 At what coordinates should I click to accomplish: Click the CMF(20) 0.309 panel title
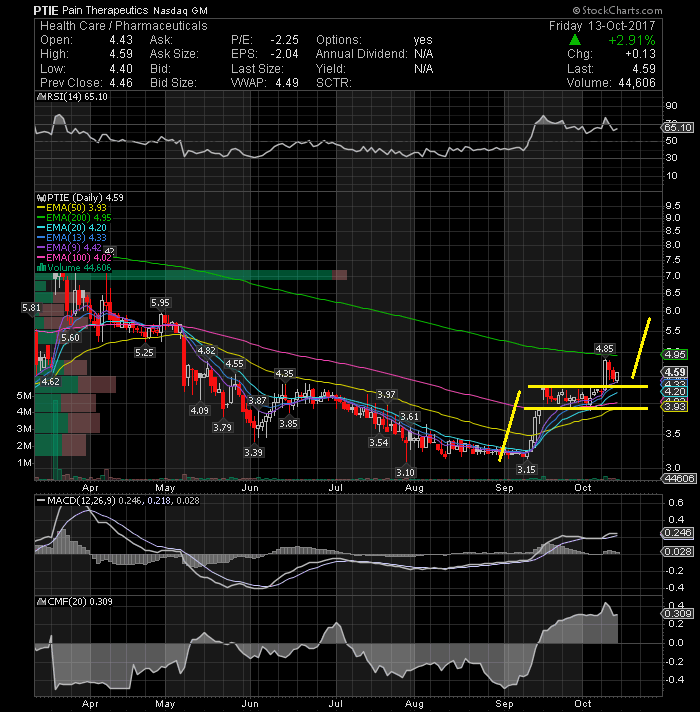point(80,602)
